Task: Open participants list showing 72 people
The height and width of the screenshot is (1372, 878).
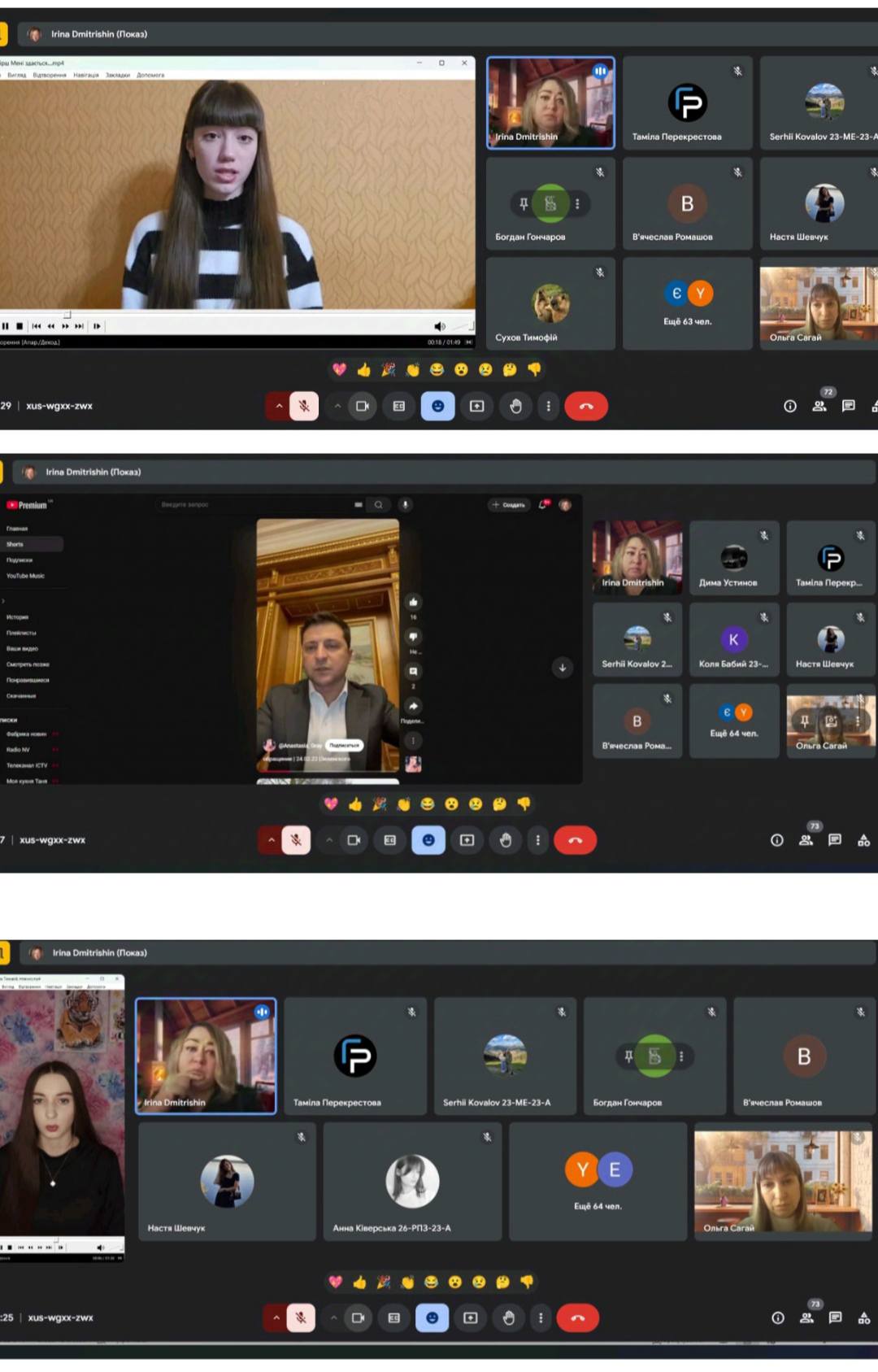Action: (x=819, y=406)
